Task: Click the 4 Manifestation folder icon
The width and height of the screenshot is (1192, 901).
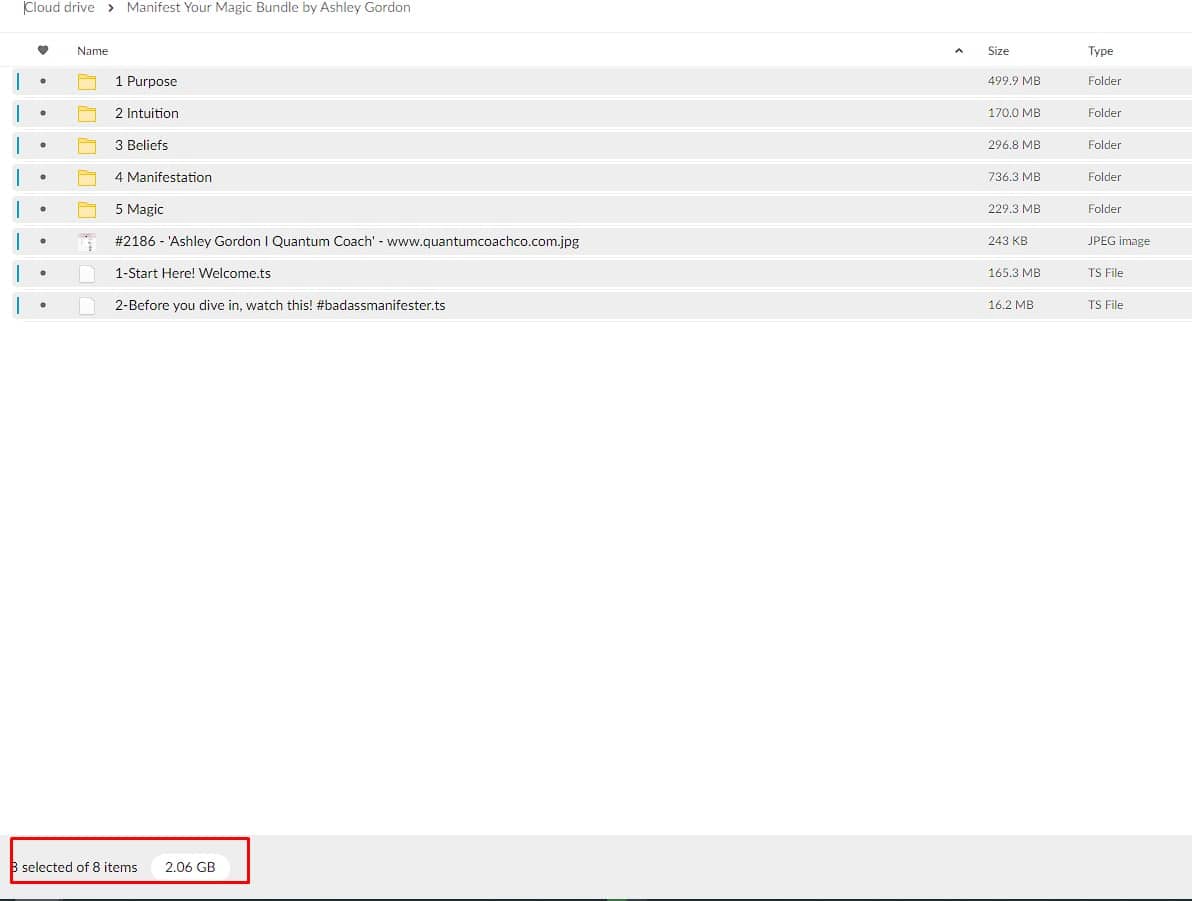Action: (x=87, y=178)
